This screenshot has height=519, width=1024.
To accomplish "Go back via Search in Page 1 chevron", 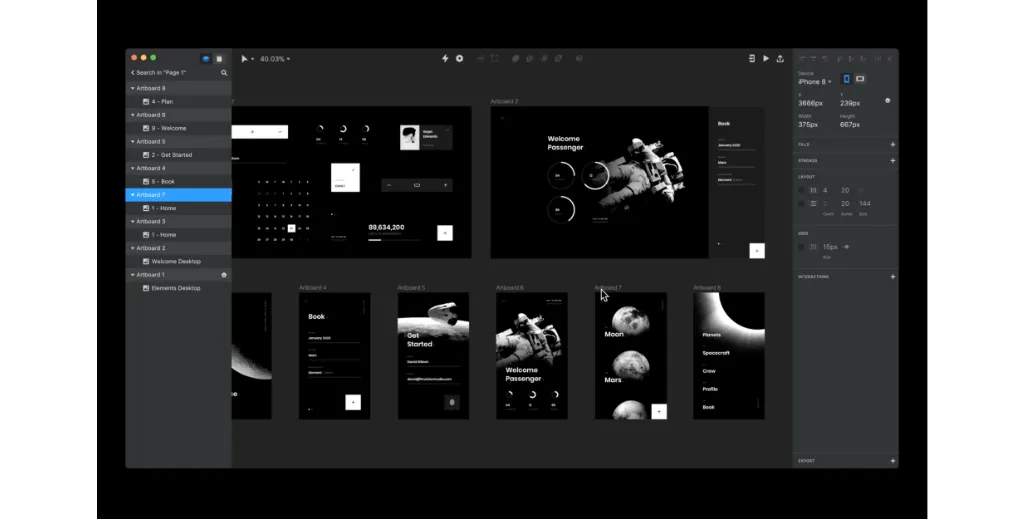I will (133, 73).
